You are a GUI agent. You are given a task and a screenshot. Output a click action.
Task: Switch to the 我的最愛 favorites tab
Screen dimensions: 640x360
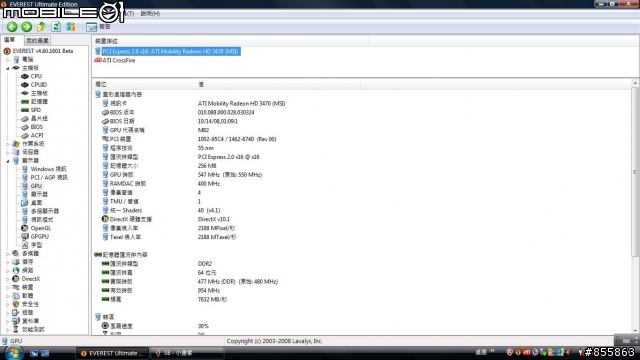(x=37, y=40)
